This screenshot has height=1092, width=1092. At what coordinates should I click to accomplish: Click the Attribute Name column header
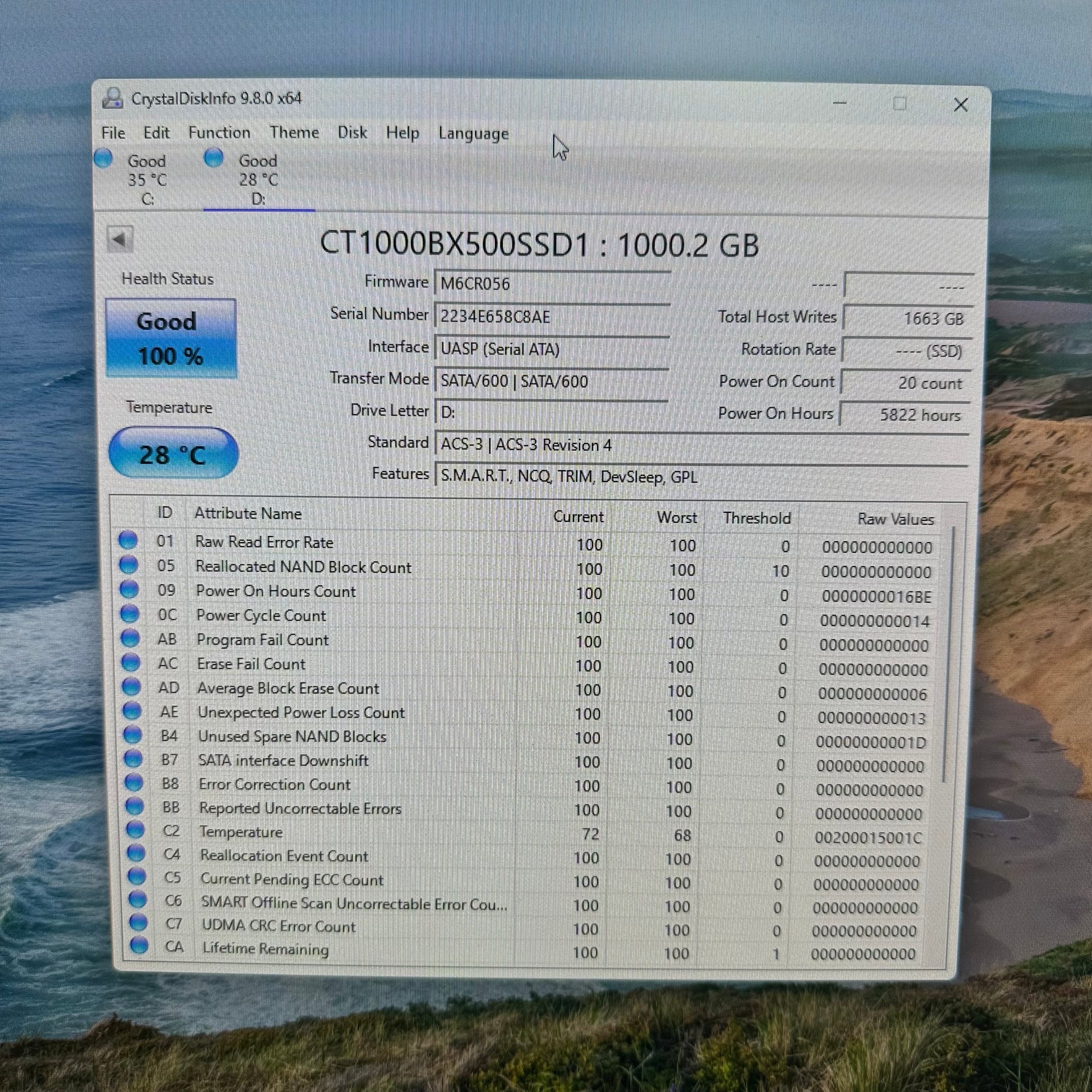pos(247,513)
